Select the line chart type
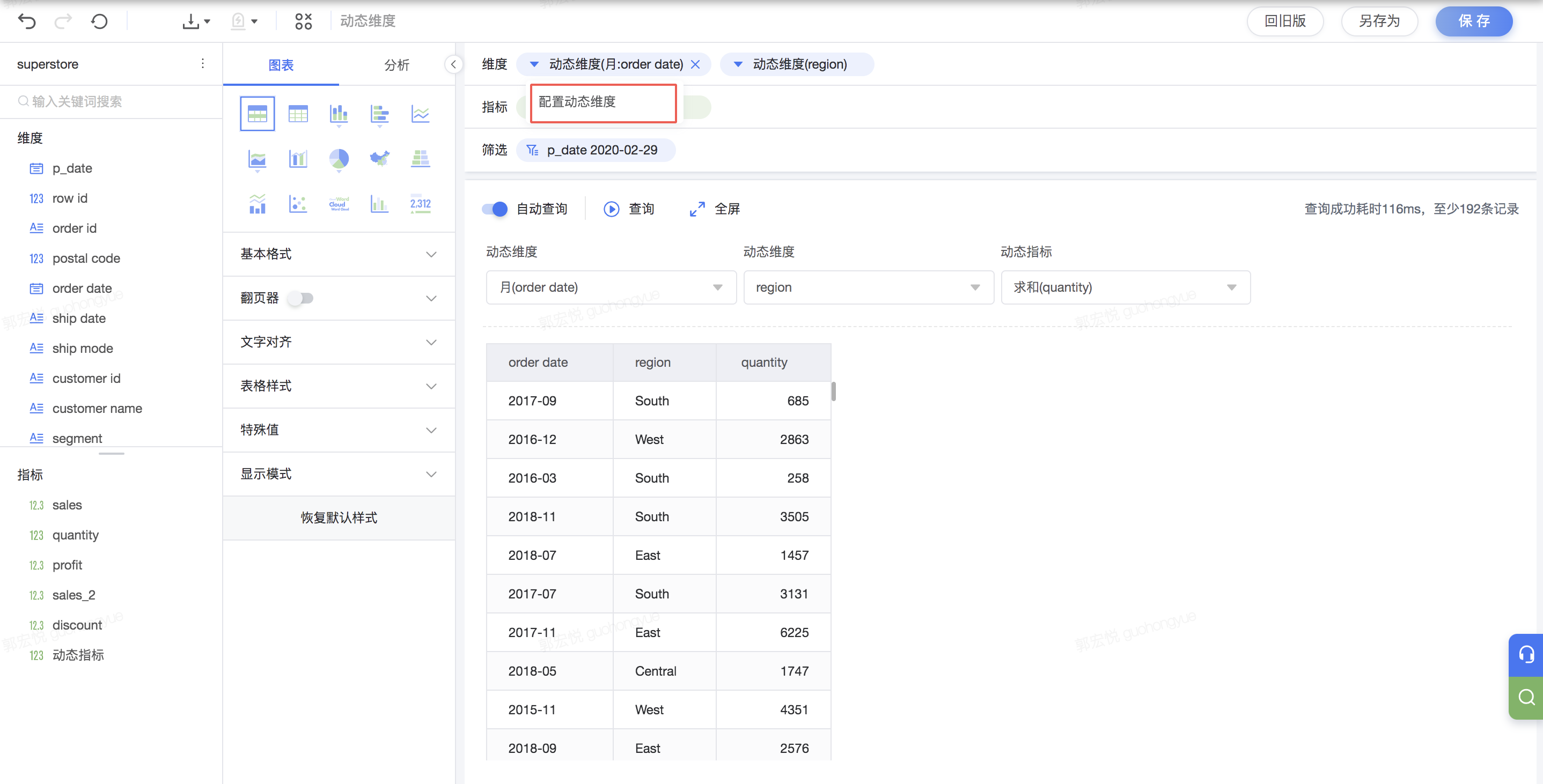Screen dimensions: 1543x784 click(421, 114)
